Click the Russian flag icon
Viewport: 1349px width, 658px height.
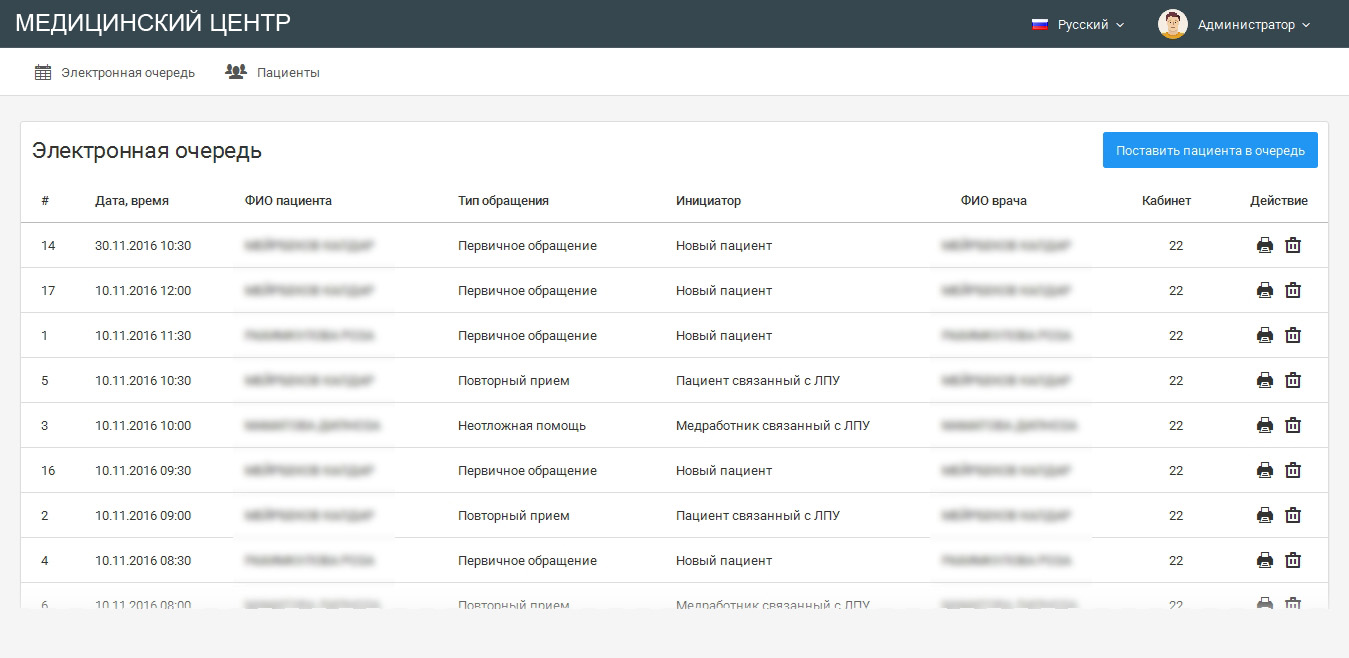click(x=1039, y=24)
